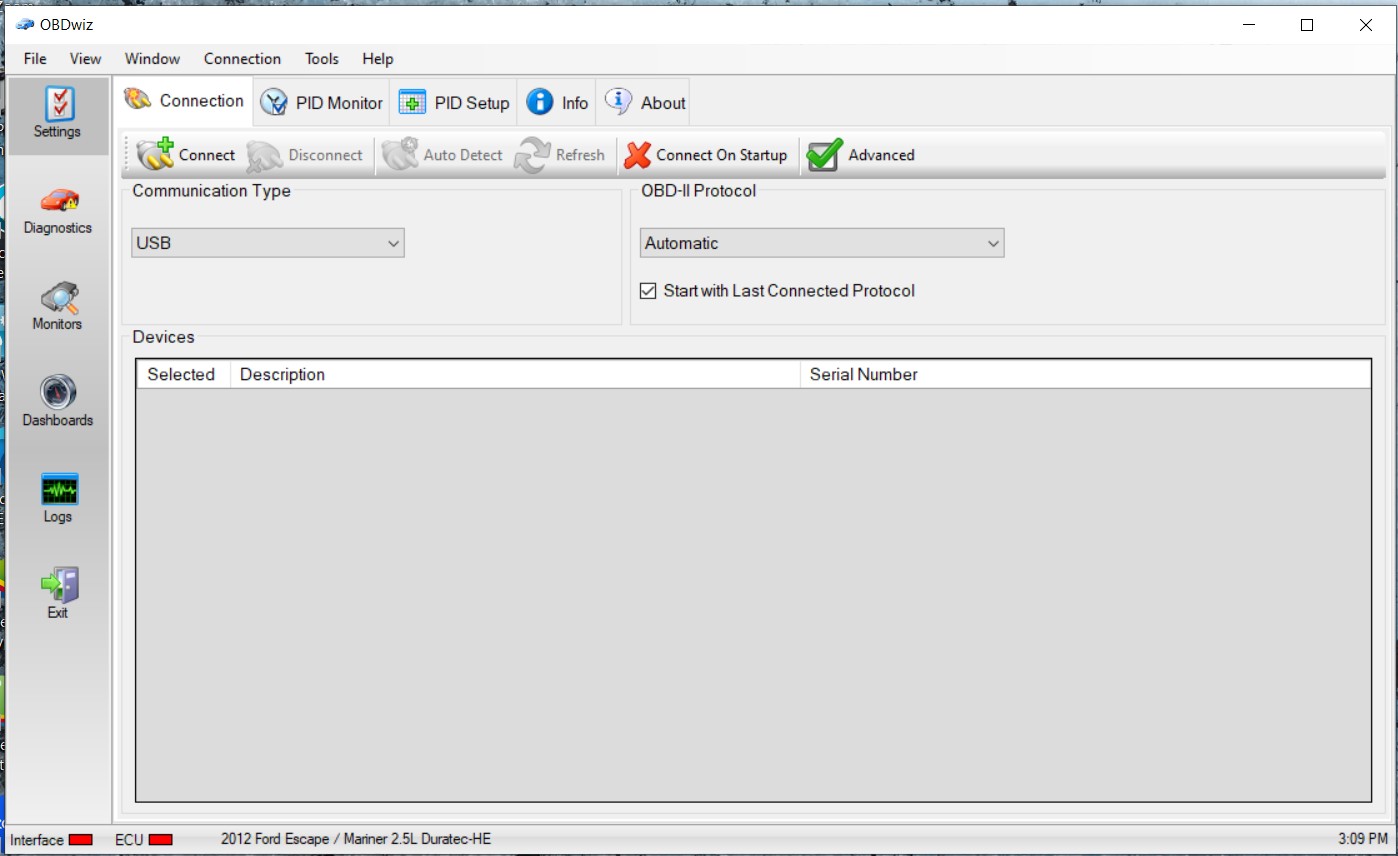Click the Disconnect toolbar button
The height and width of the screenshot is (856, 1398).
tap(305, 155)
